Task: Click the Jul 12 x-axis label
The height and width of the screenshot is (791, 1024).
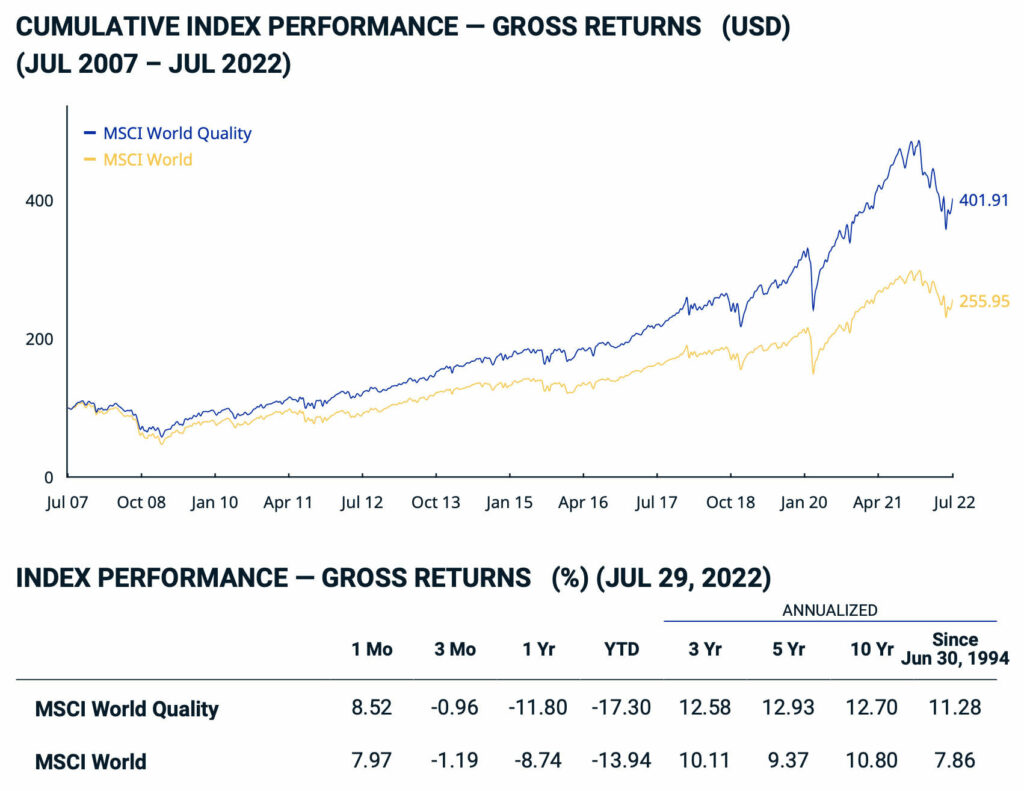Action: click(x=362, y=502)
